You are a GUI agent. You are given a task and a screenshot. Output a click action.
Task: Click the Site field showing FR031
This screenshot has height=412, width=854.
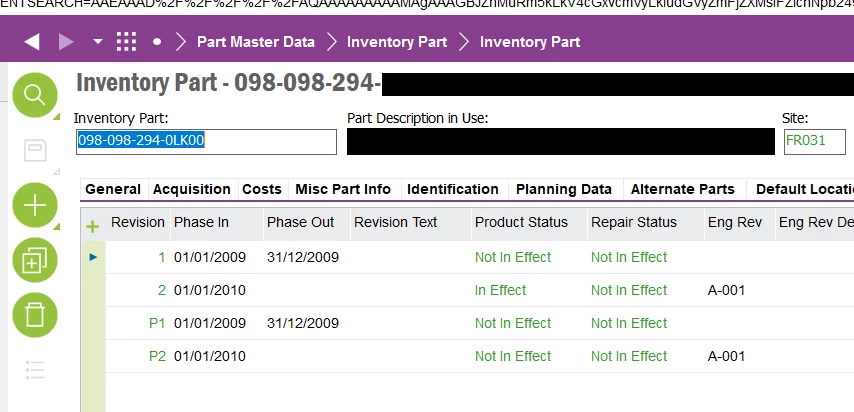(814, 141)
